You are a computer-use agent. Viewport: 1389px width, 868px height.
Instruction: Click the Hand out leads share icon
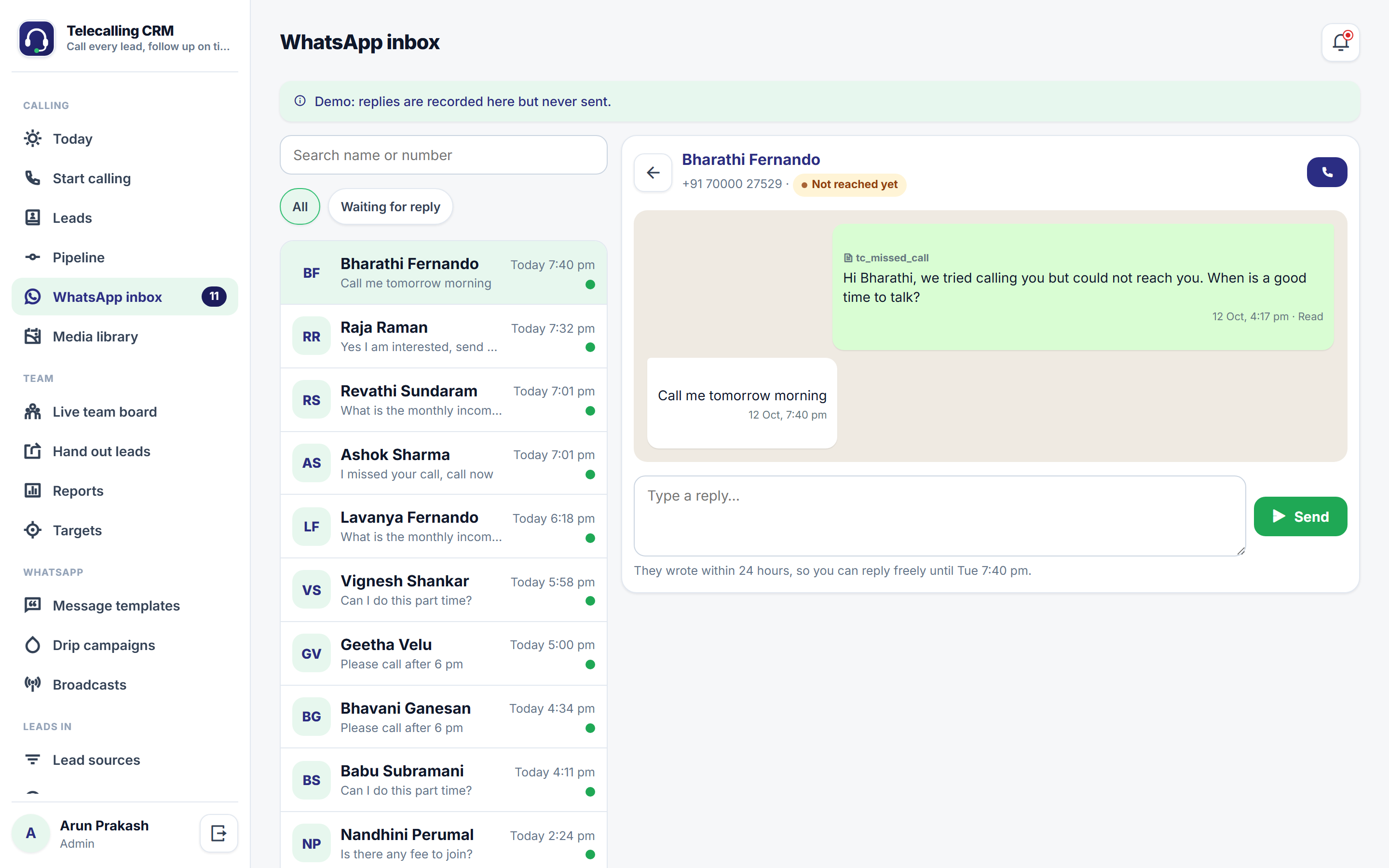(33, 451)
